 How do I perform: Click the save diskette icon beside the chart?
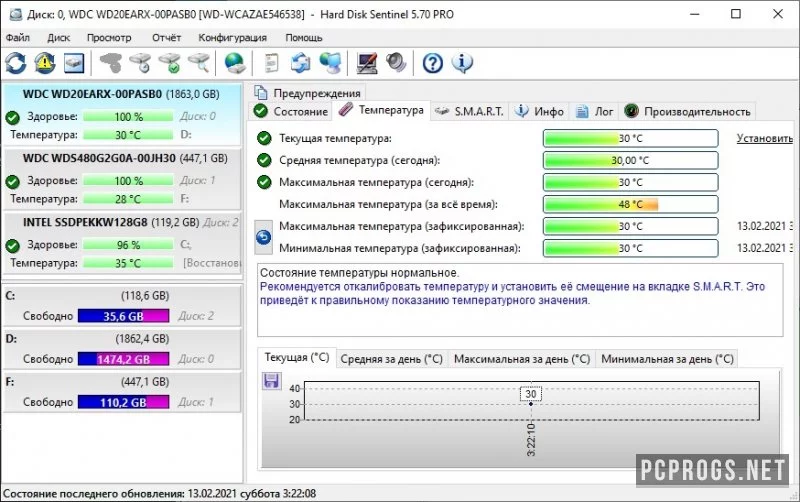click(x=271, y=381)
